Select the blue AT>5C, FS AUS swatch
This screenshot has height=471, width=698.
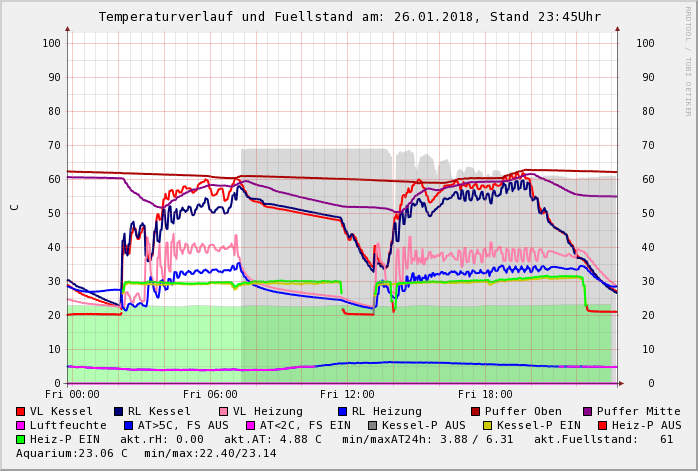tap(128, 425)
